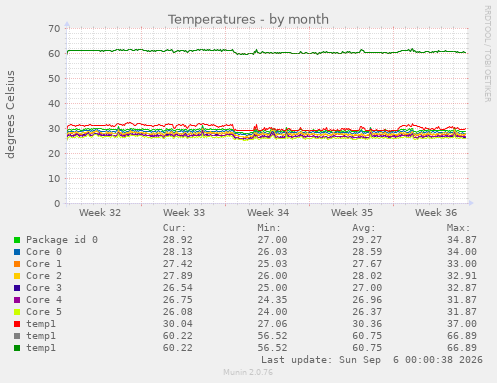The height and width of the screenshot is (383, 497).
Task: Click the 'Cur:' column header
Action: click(x=174, y=228)
